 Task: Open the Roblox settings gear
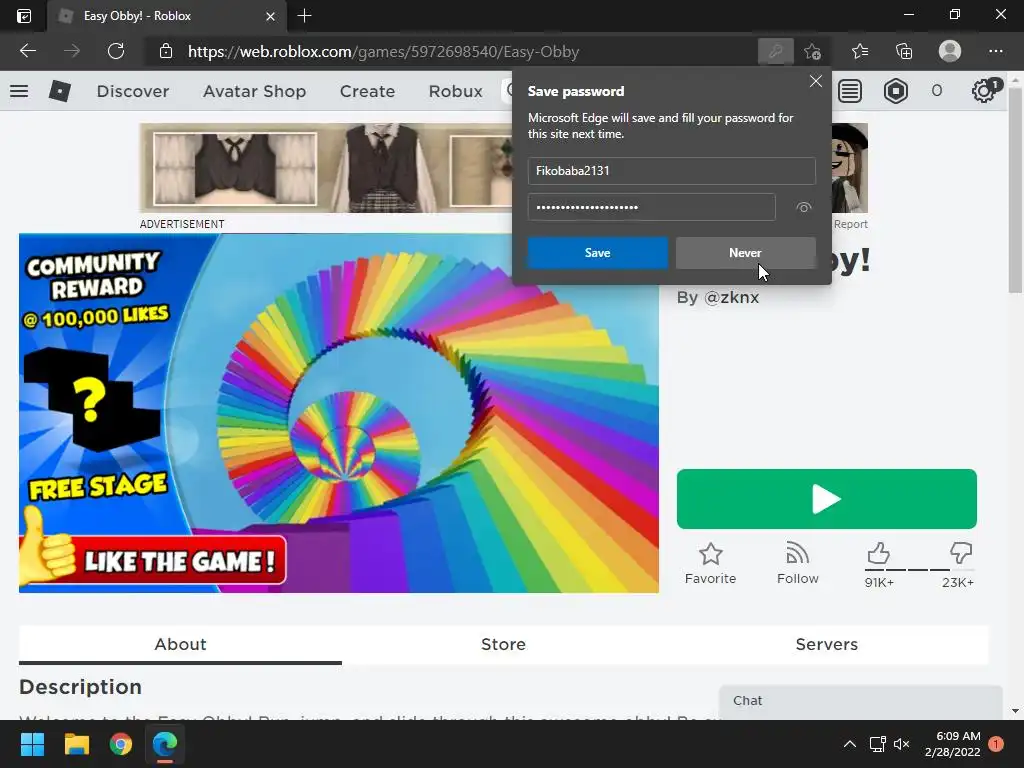(984, 91)
